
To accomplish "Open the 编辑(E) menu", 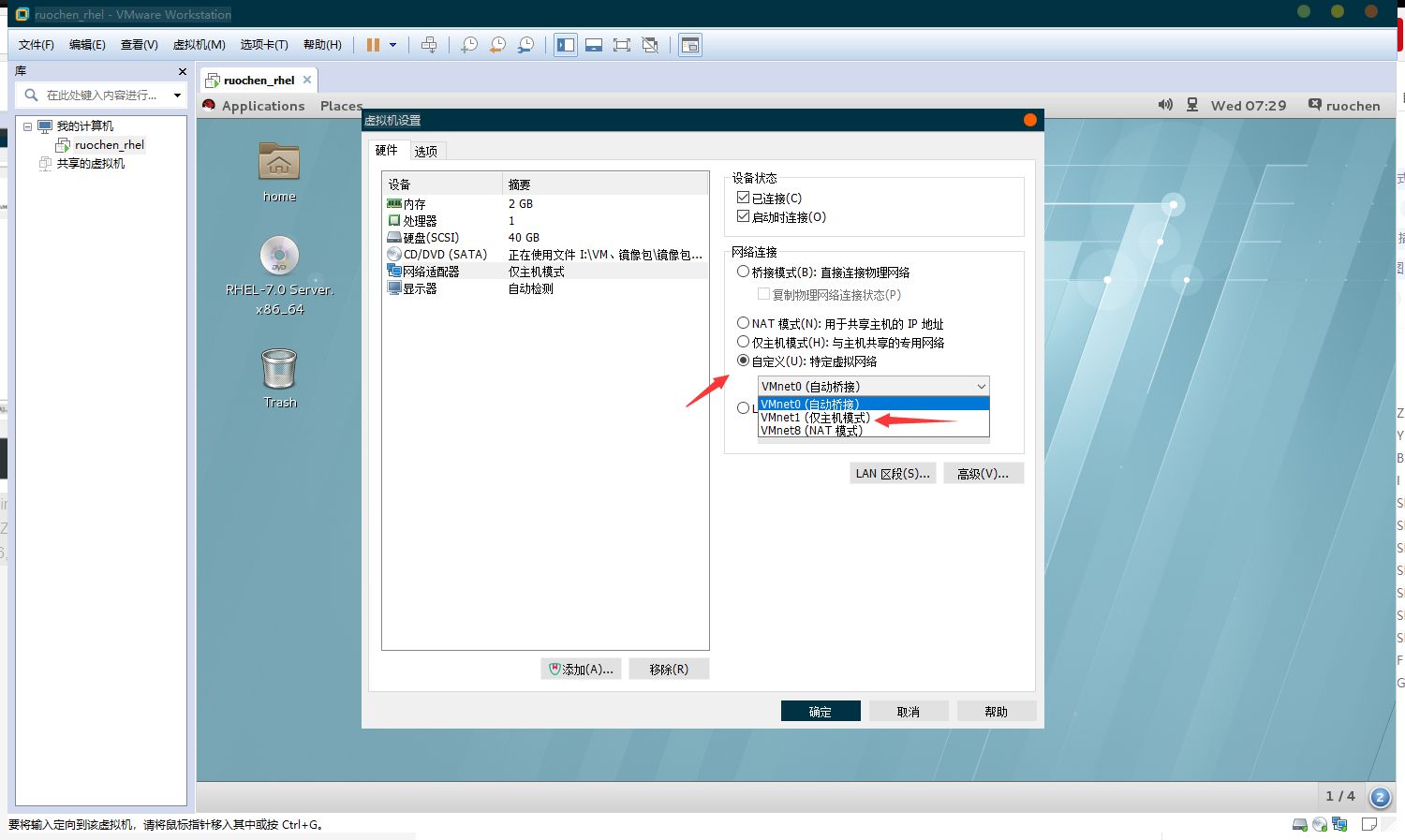I will (x=87, y=45).
